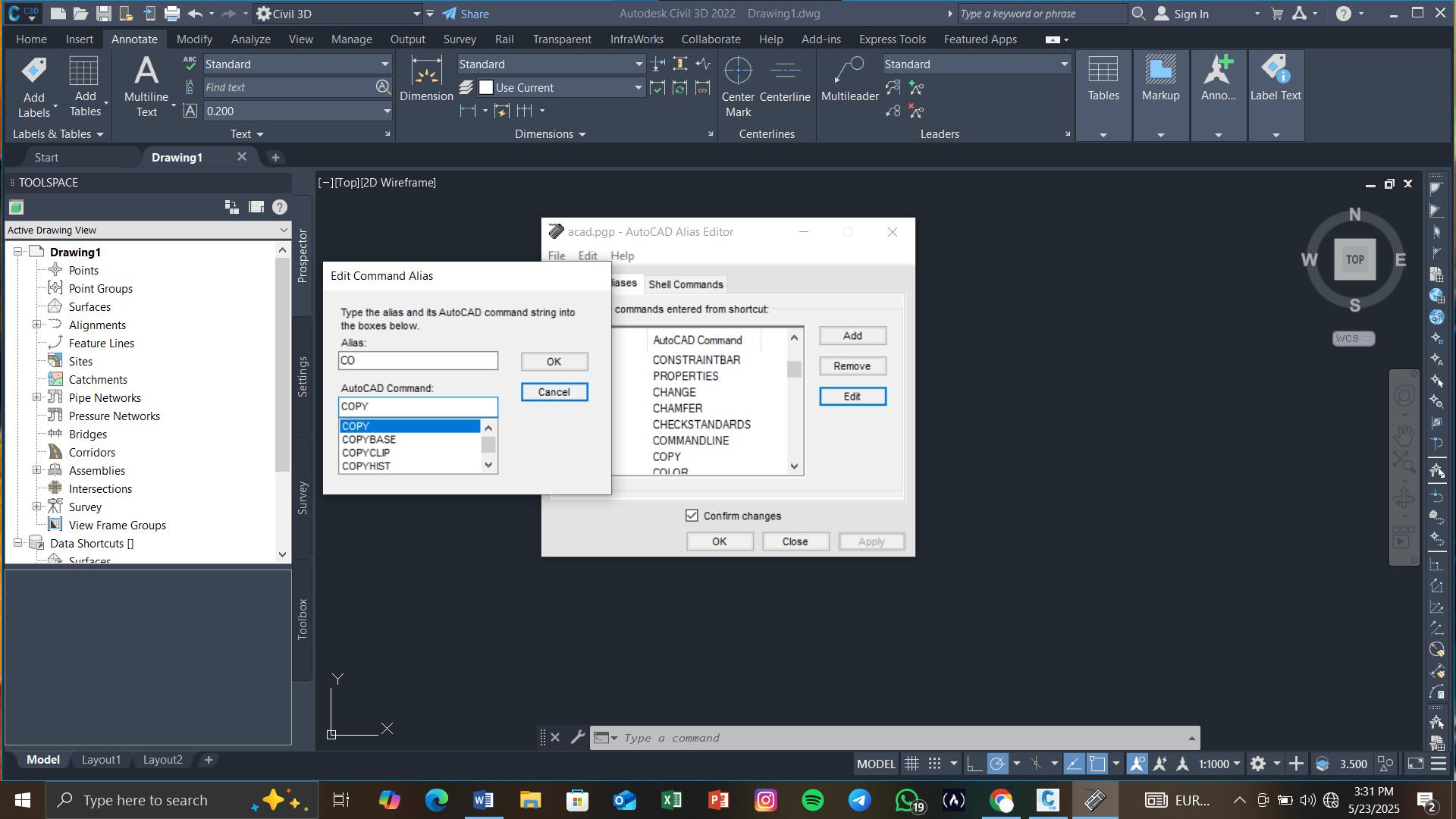Open Excel from the taskbar
1456x819 pixels.
671,800
